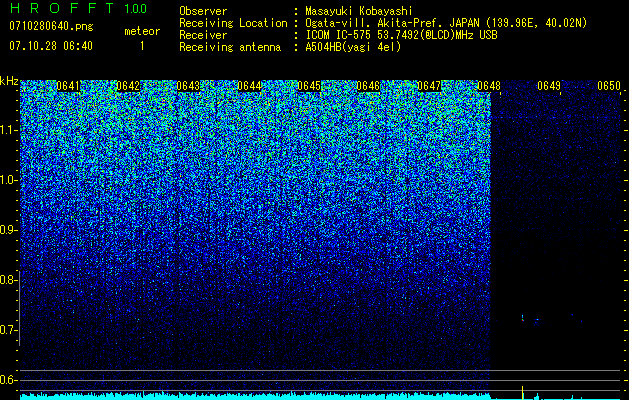Click location text Ogata-vill. Akita-Pref. JAPAN
The width and height of the screenshot is (629, 400).
(392, 23)
